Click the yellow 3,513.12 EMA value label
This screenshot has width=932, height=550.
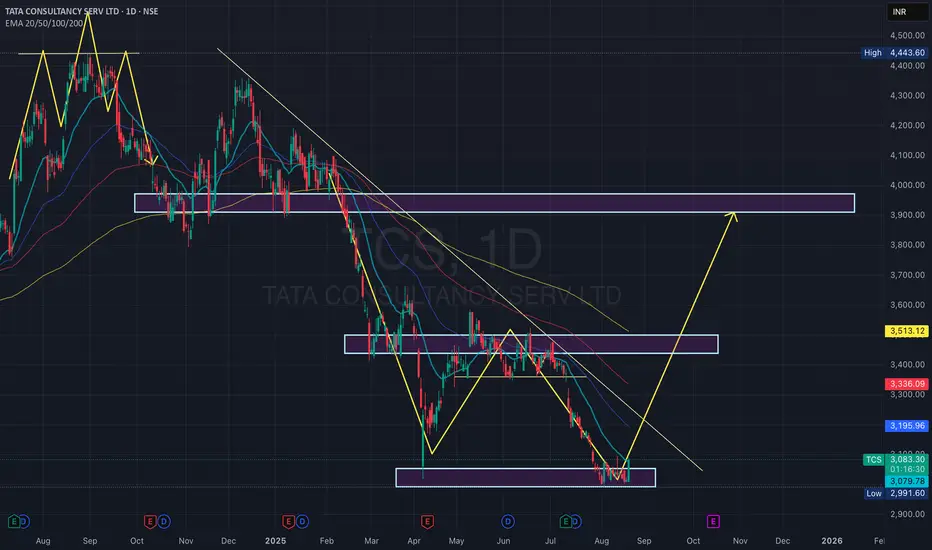(x=907, y=331)
